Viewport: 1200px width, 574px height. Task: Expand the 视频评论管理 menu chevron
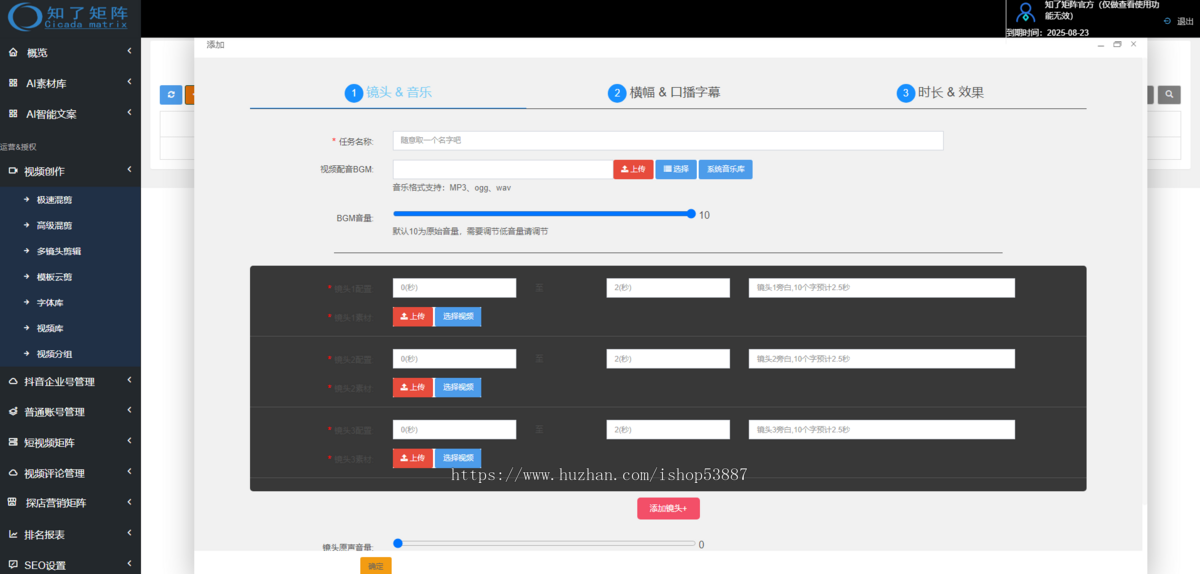coord(130,472)
